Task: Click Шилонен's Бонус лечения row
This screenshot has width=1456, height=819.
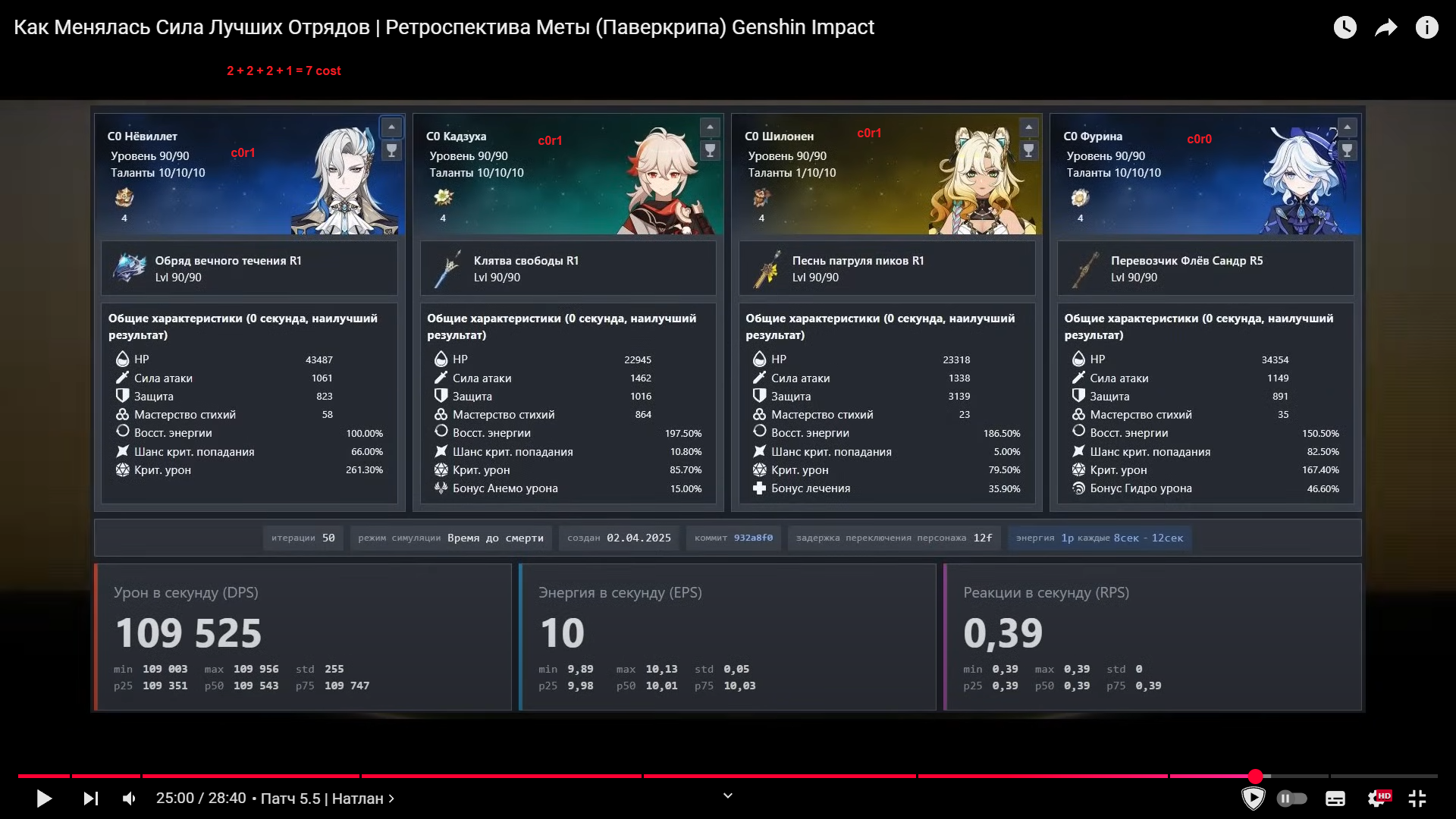Action: tap(886, 488)
